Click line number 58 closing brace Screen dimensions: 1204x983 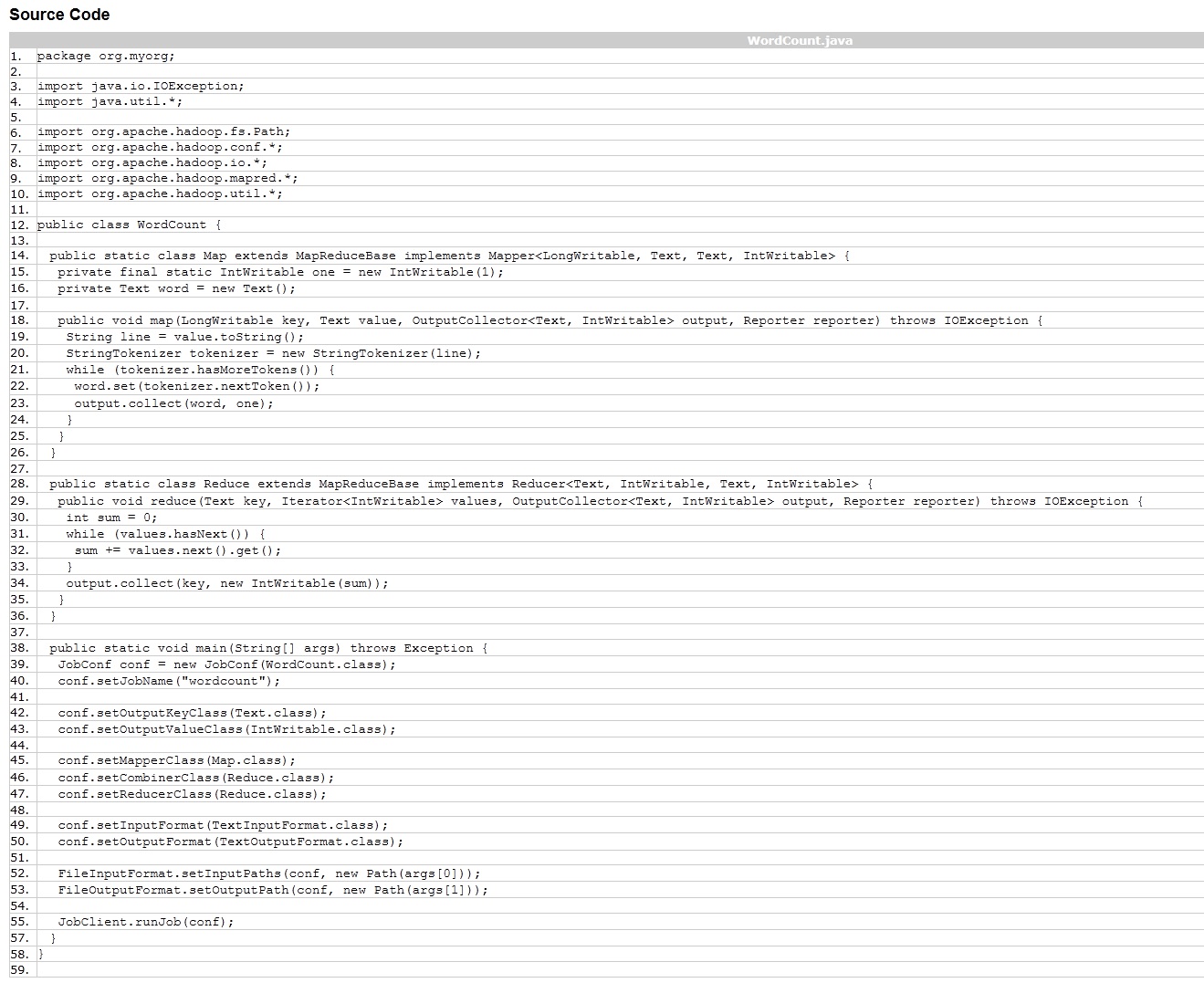pos(41,954)
